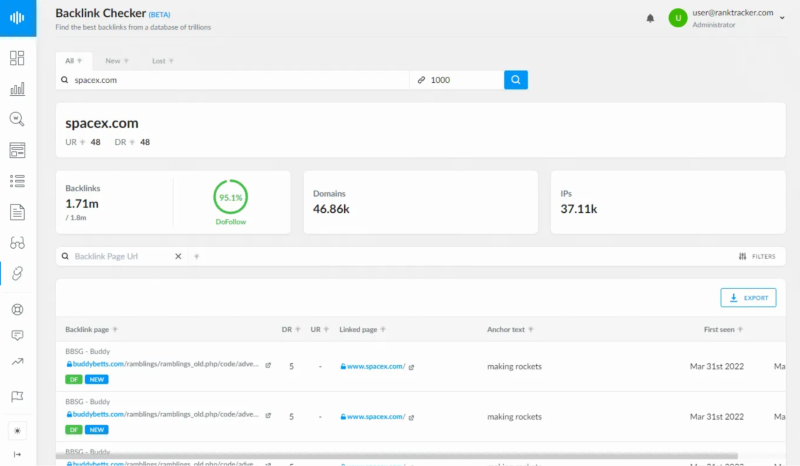The image size is (800, 466).
Task: Click the user@ranktracker.com account name
Action: (733, 13)
